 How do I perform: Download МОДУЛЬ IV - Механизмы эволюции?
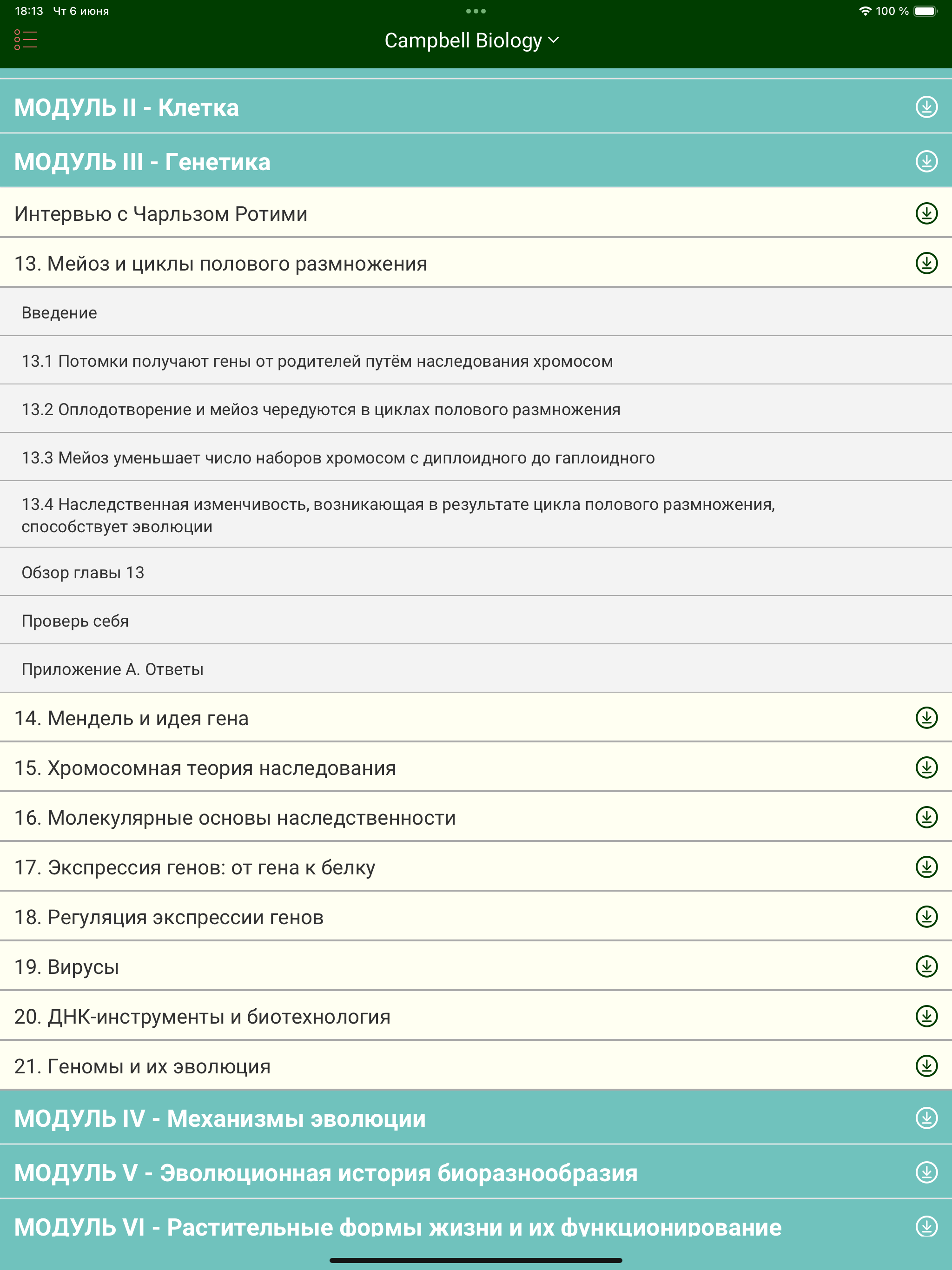click(926, 1118)
